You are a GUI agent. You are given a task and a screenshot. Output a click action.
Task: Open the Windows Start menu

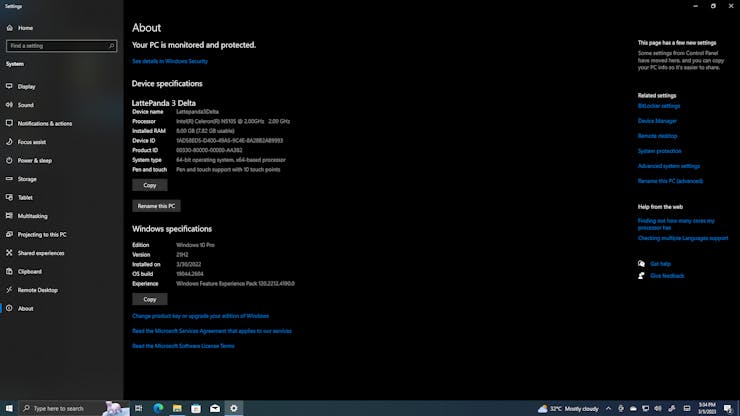9,408
